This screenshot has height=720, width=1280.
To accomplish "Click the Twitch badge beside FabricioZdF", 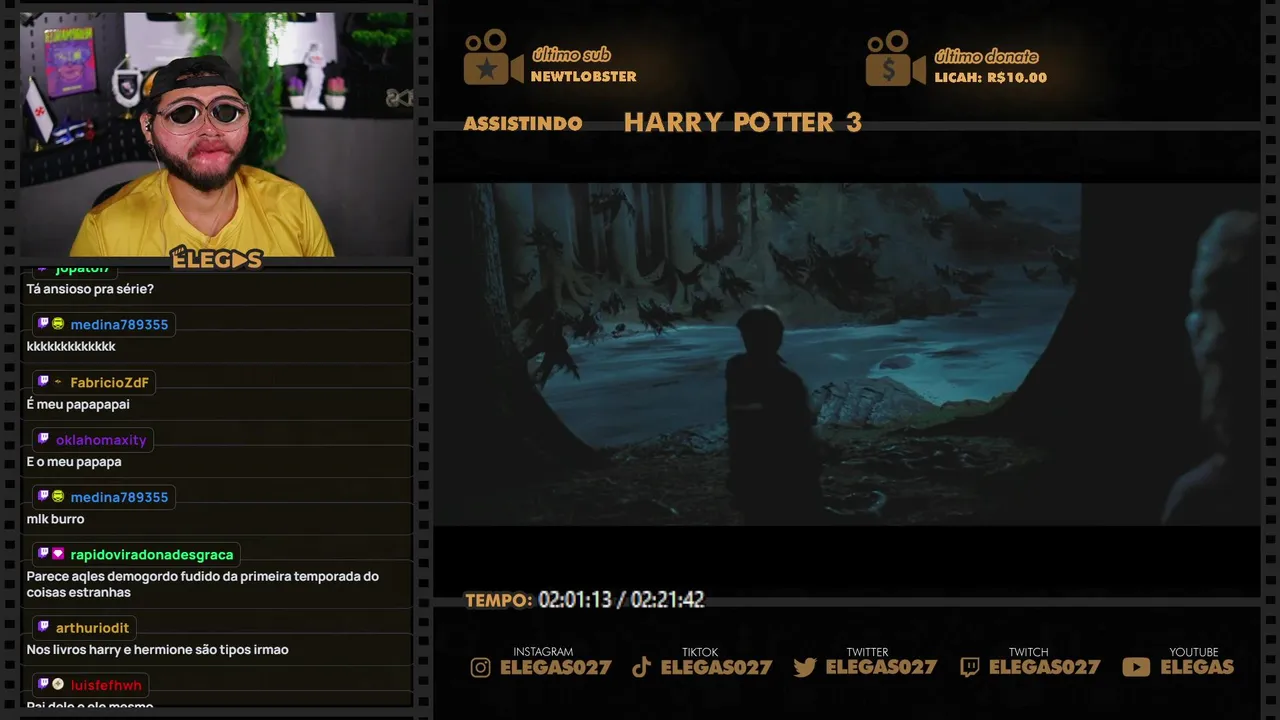I will [x=43, y=382].
